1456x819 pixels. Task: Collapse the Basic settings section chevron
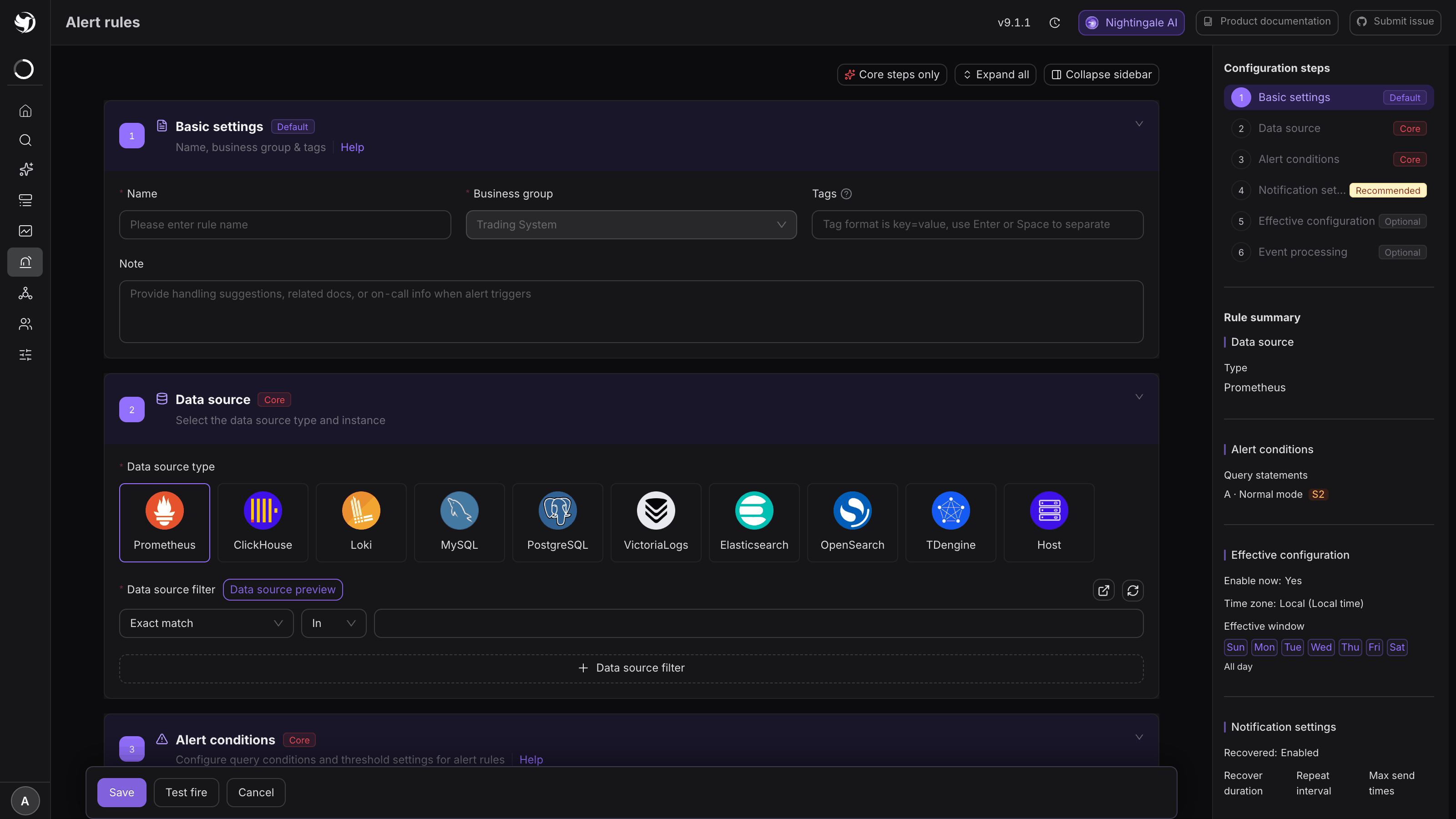(1139, 123)
